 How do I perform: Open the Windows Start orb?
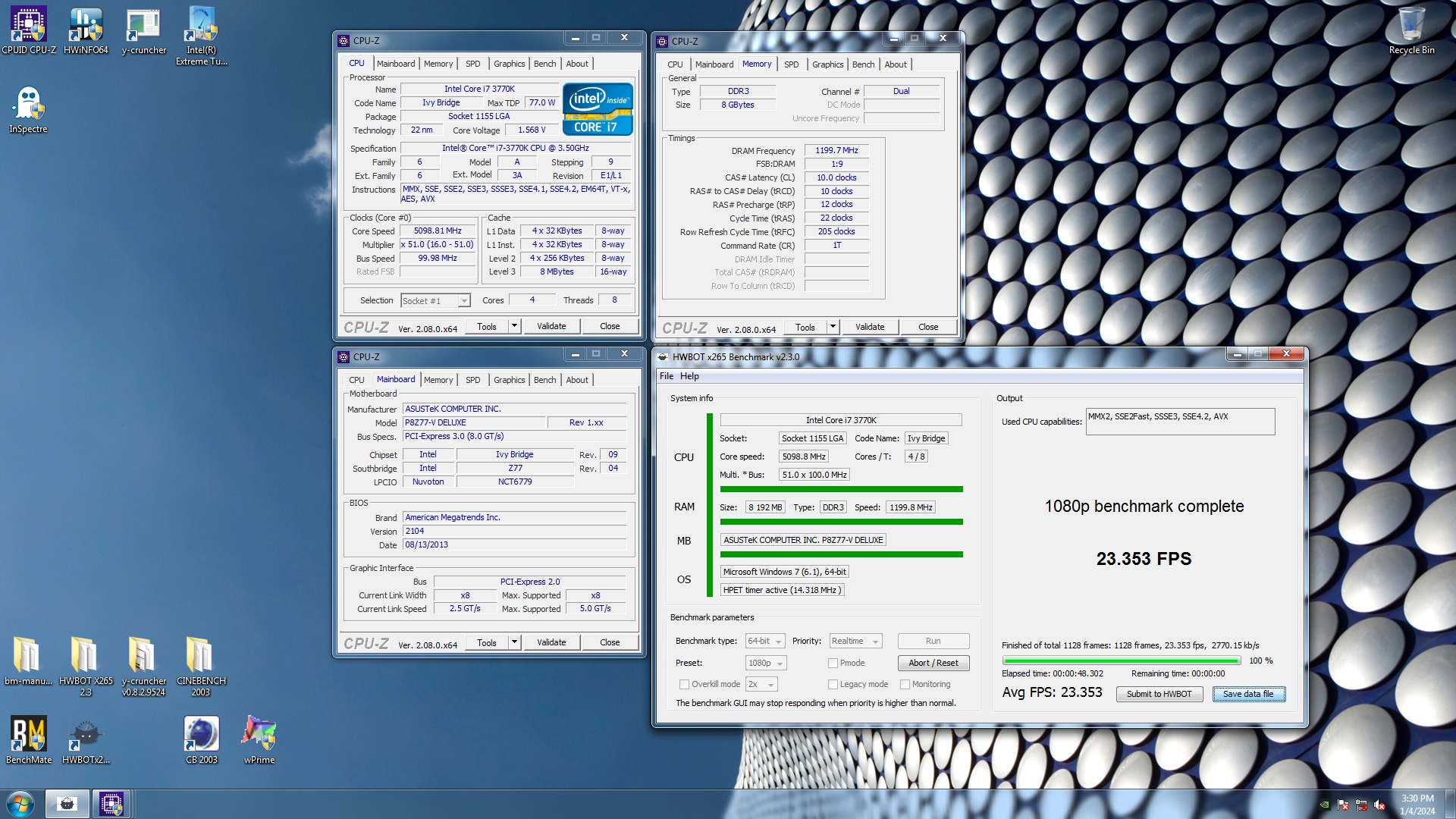20,804
